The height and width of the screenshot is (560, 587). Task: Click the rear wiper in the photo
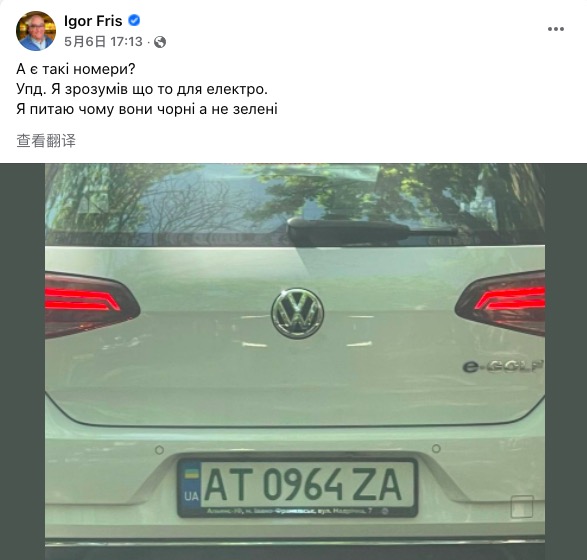(x=371, y=228)
